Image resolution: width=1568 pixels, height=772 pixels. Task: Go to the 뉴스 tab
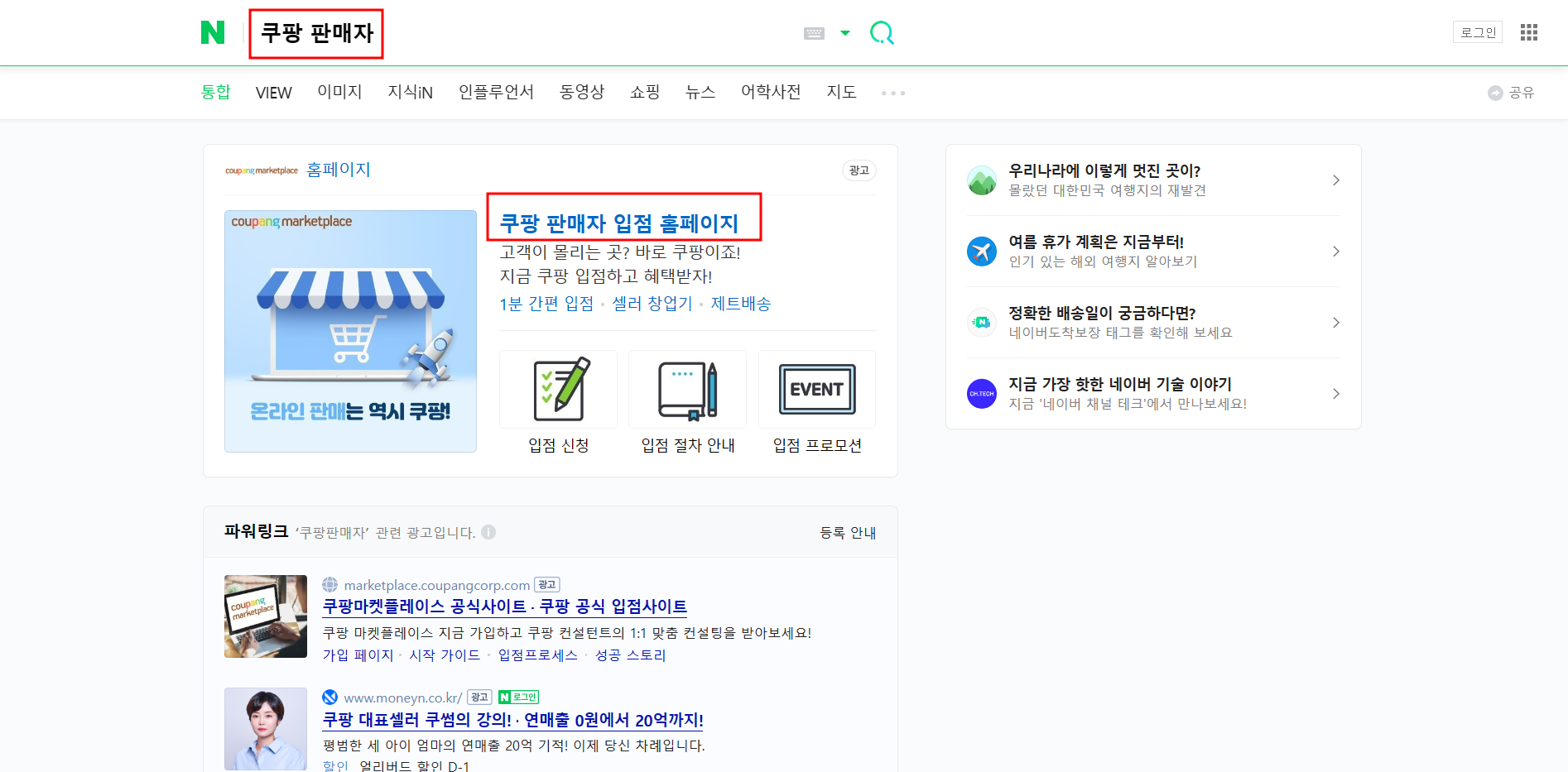tap(700, 92)
